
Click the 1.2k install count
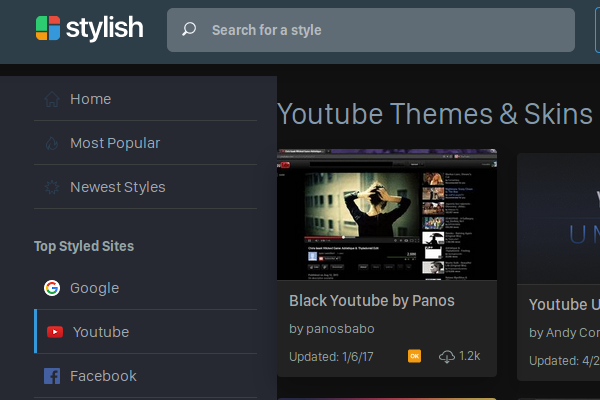(470, 356)
